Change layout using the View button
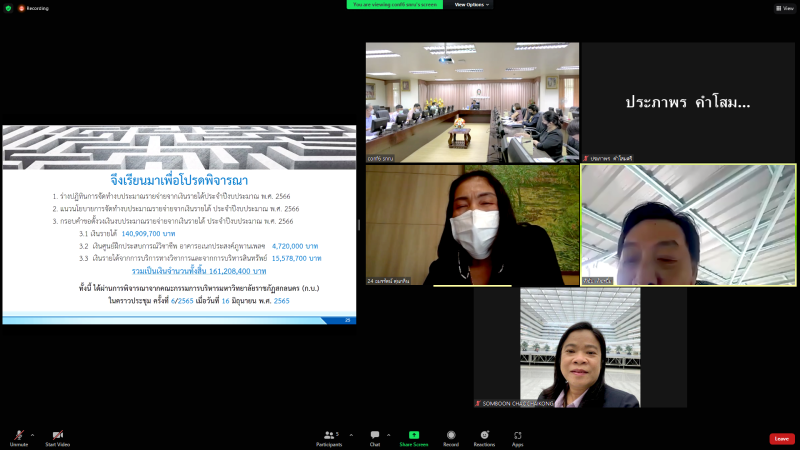Viewport: 800px width, 450px height. (x=785, y=8)
